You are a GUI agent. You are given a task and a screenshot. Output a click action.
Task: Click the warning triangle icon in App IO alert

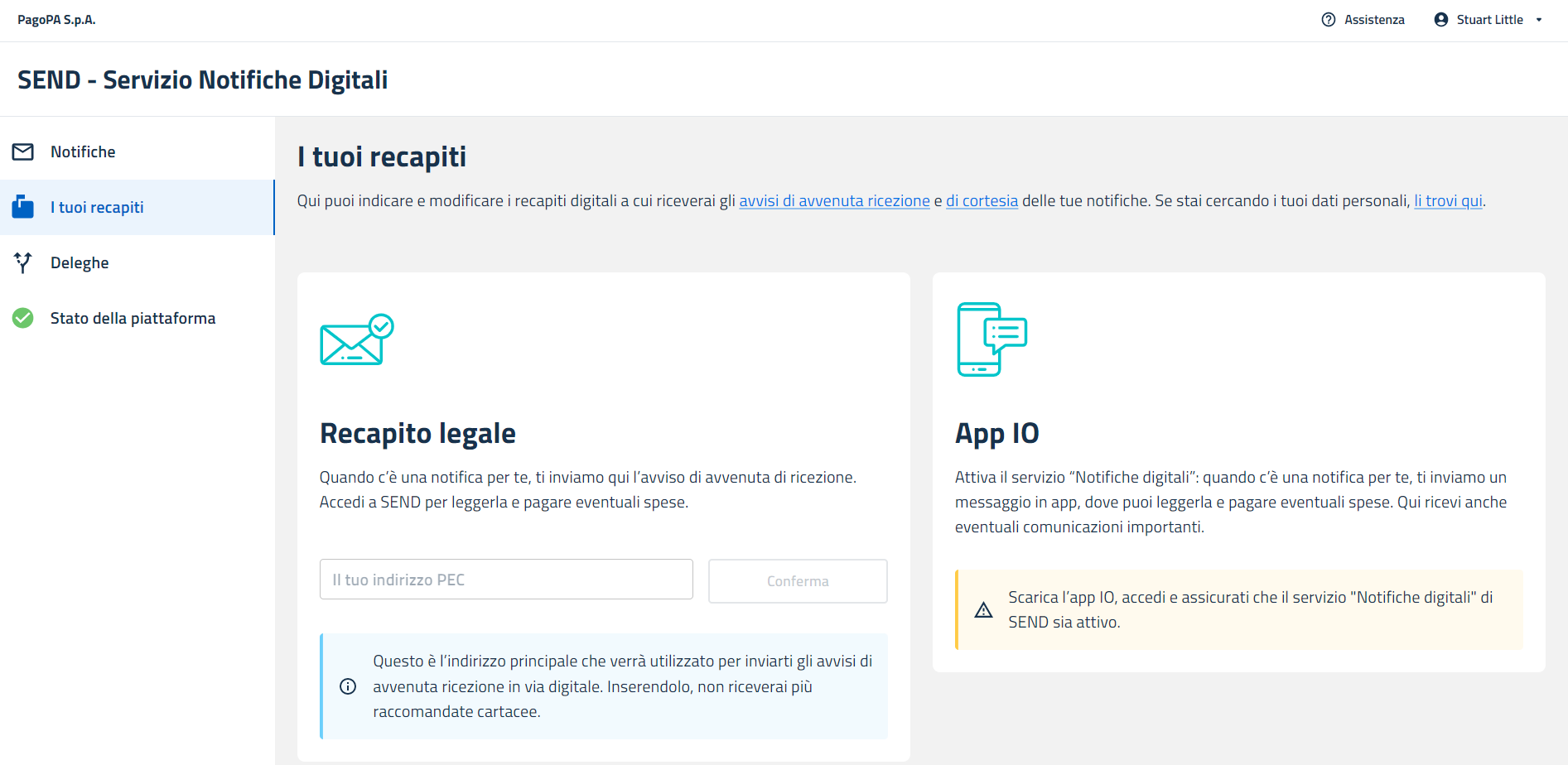(x=983, y=610)
